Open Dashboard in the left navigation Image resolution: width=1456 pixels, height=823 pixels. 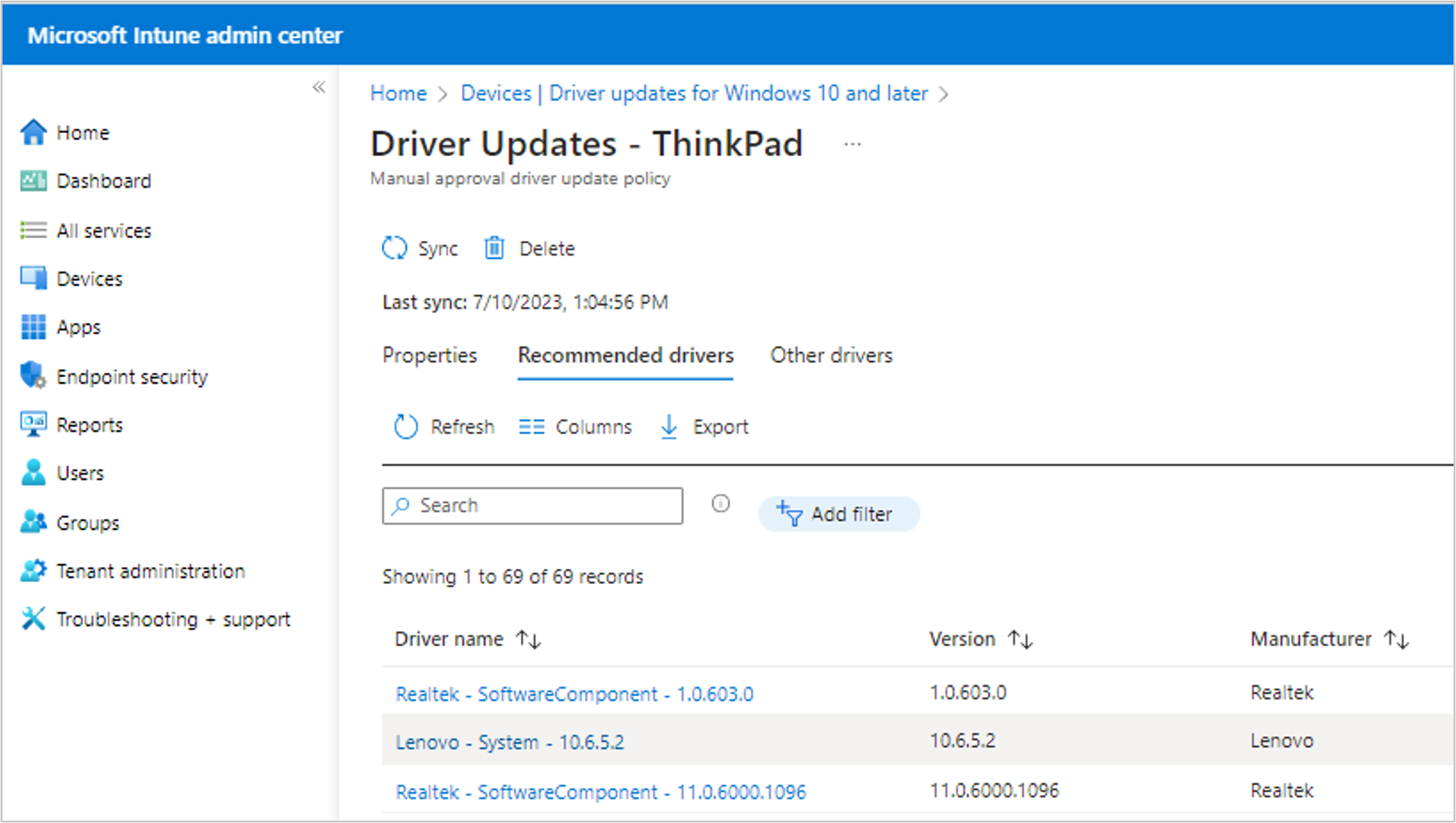click(104, 181)
